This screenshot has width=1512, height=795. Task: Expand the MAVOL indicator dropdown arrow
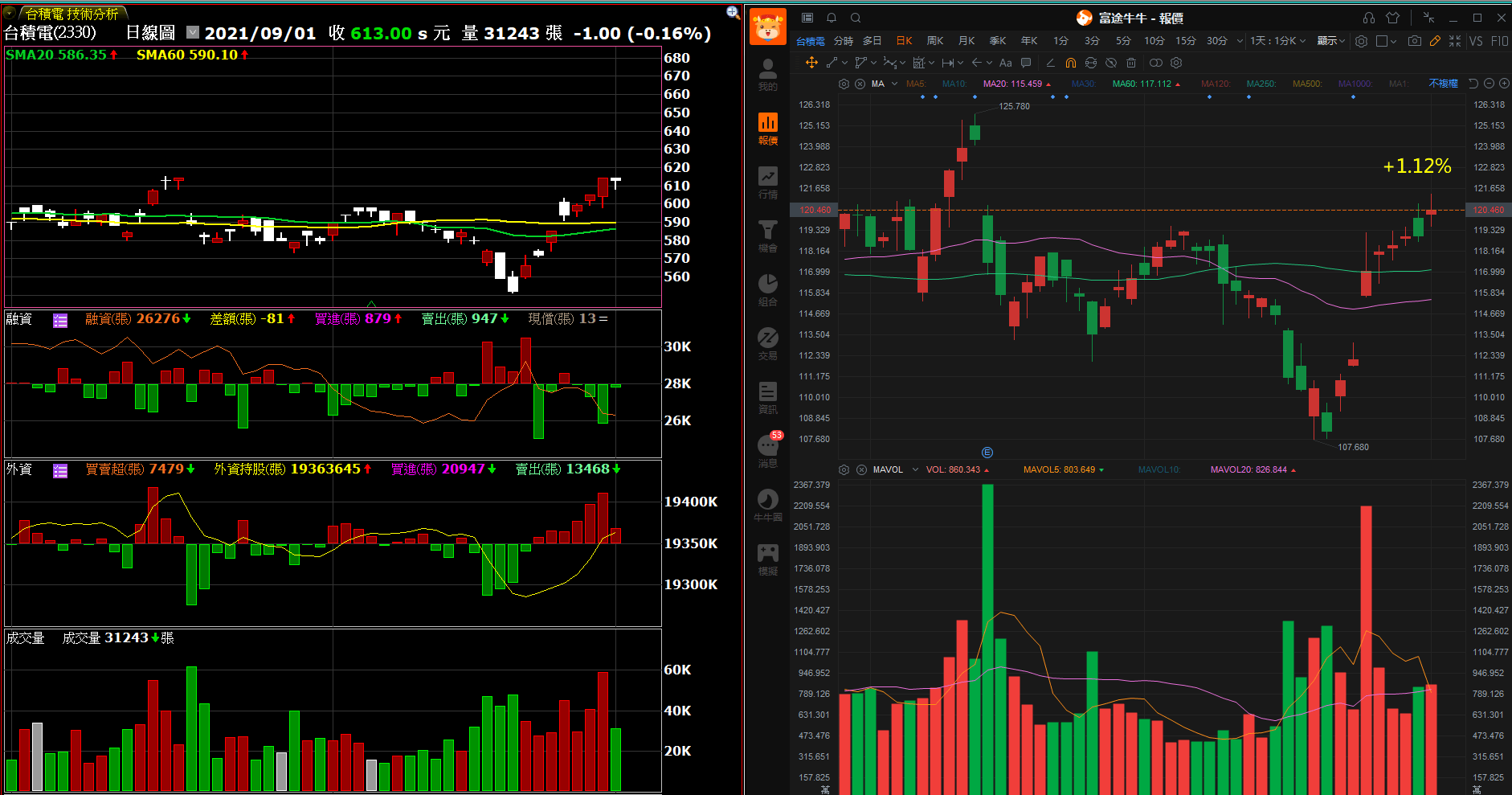tap(914, 469)
